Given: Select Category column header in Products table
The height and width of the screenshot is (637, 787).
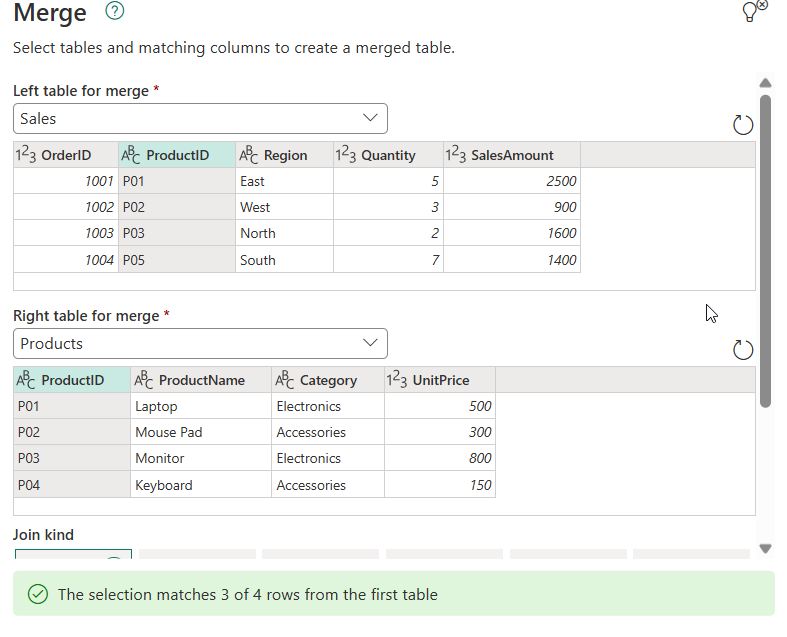Looking at the screenshot, I should pos(328,380).
